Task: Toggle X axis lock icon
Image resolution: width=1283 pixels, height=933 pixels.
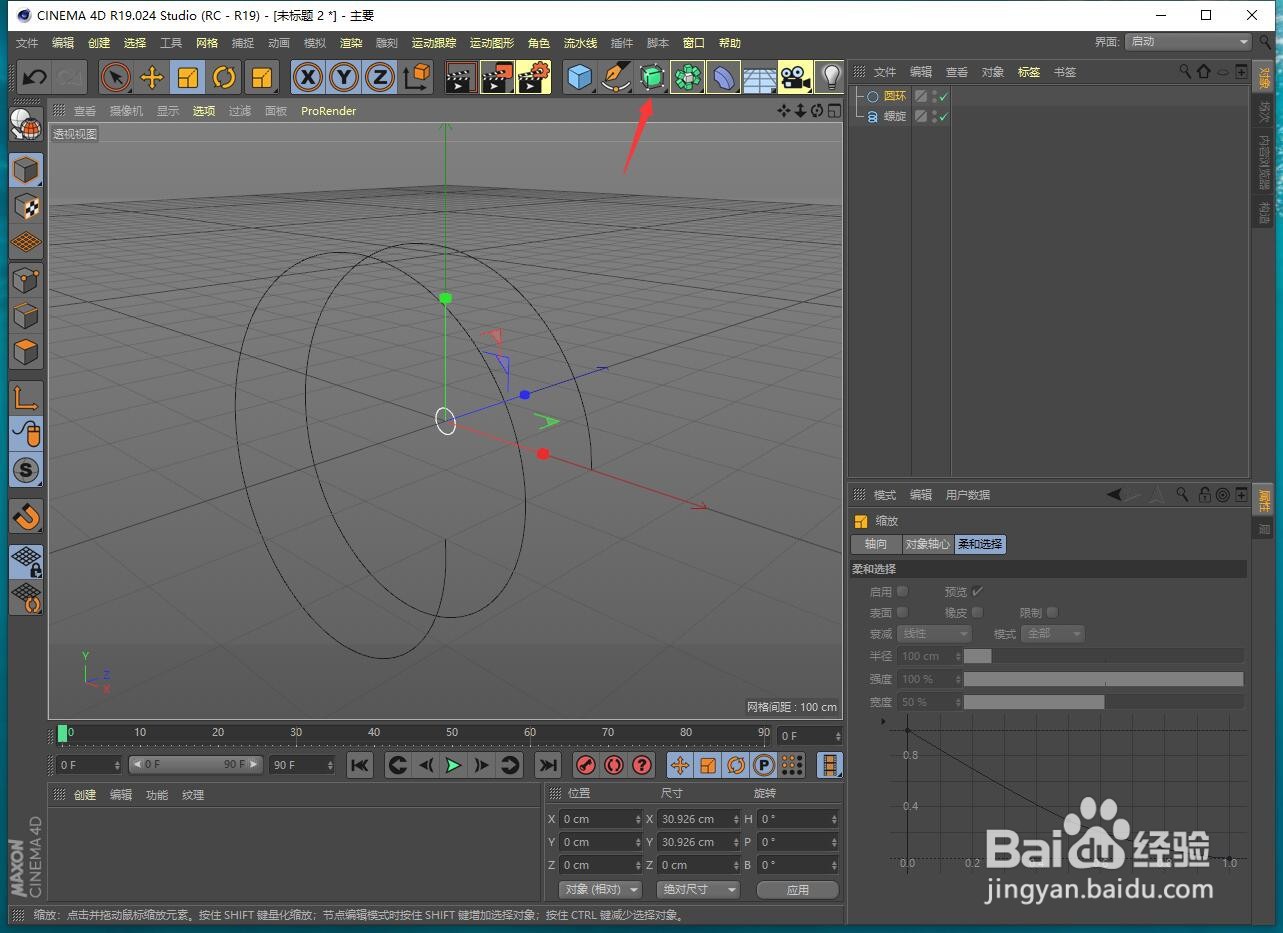Action: pyautogui.click(x=308, y=77)
